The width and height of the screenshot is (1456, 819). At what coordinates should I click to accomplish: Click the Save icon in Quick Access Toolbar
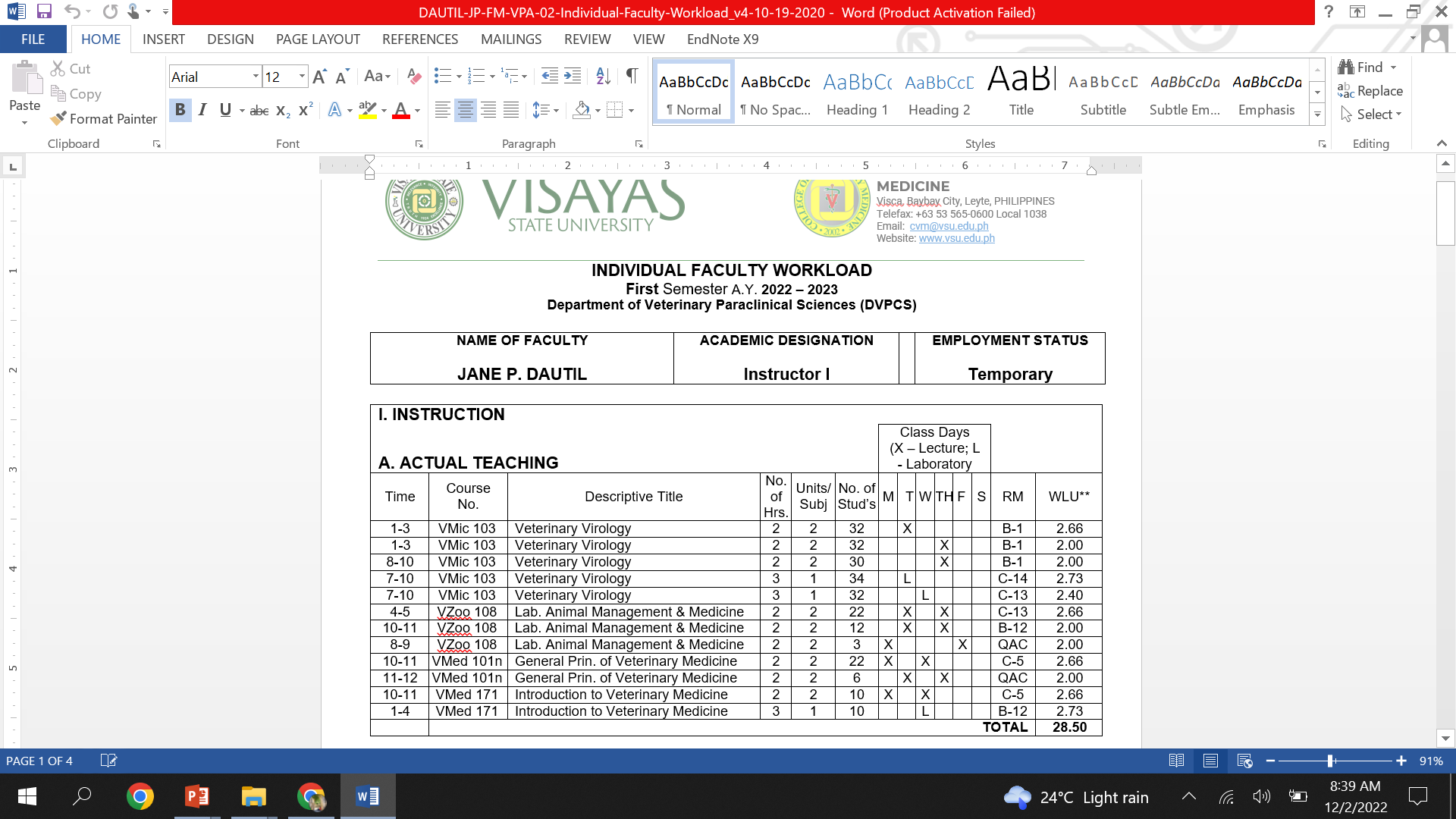tap(44, 12)
